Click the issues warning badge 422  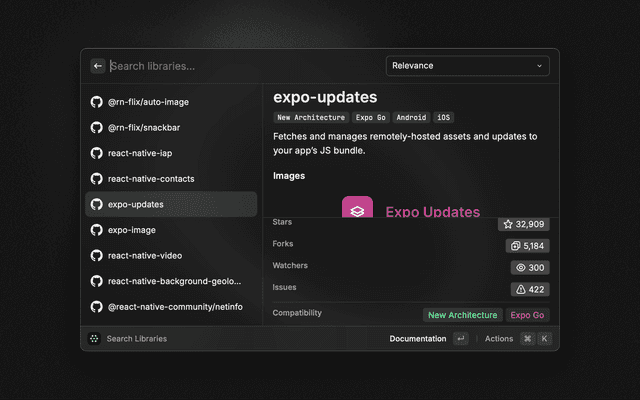point(530,289)
